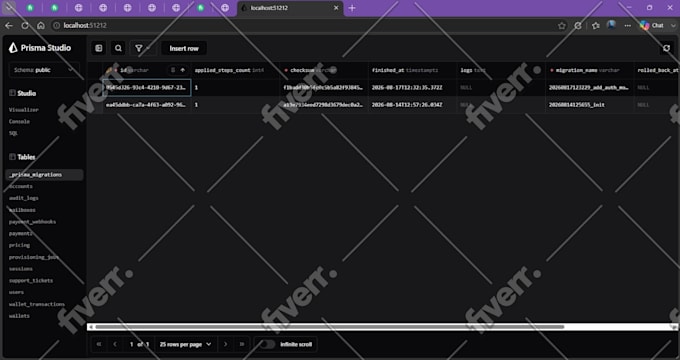This screenshot has width=680, height=360.
Task: Open the browser home page icon
Action: click(x=41, y=26)
